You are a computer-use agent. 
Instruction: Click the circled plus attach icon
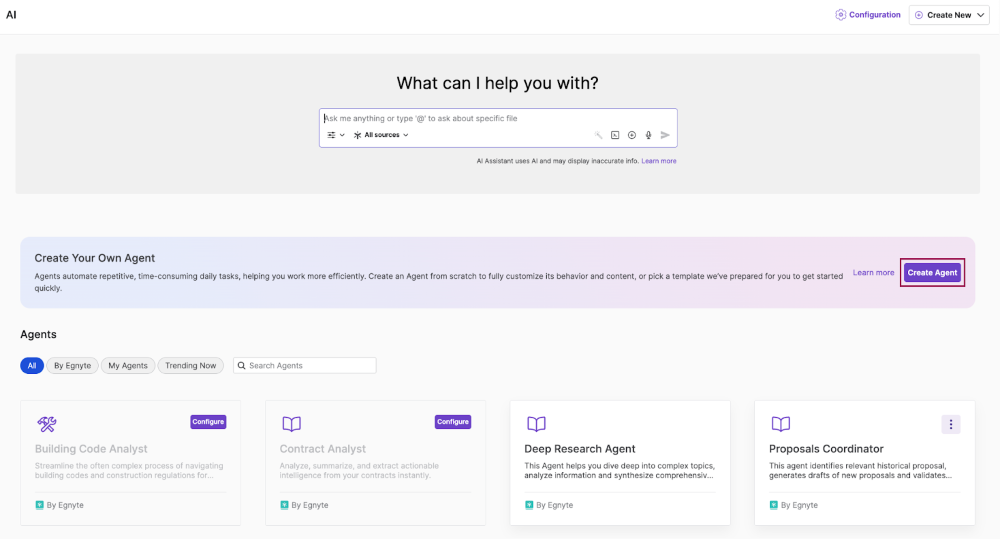pos(632,135)
